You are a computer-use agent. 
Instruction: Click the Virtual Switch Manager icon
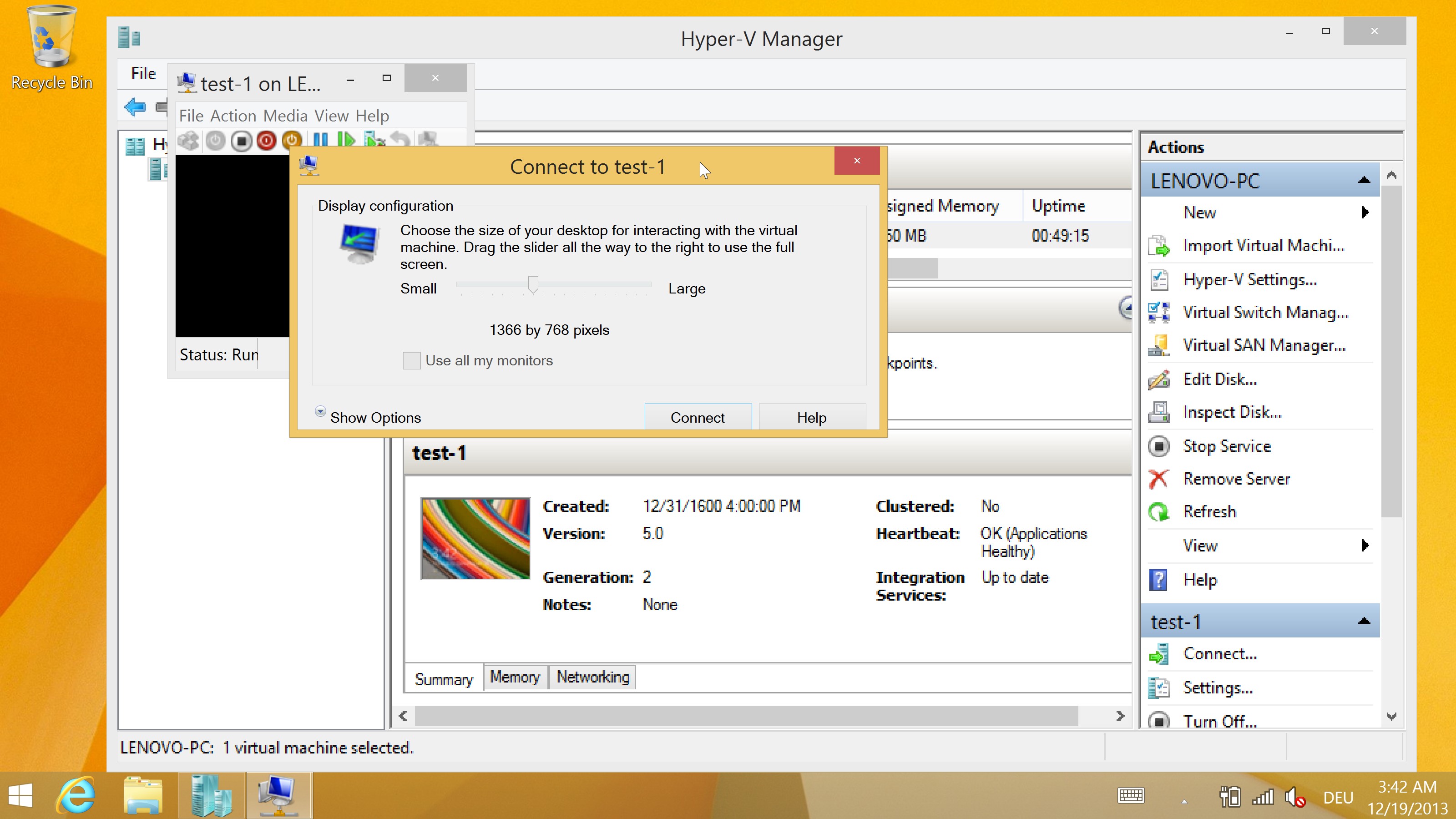coord(1159,313)
